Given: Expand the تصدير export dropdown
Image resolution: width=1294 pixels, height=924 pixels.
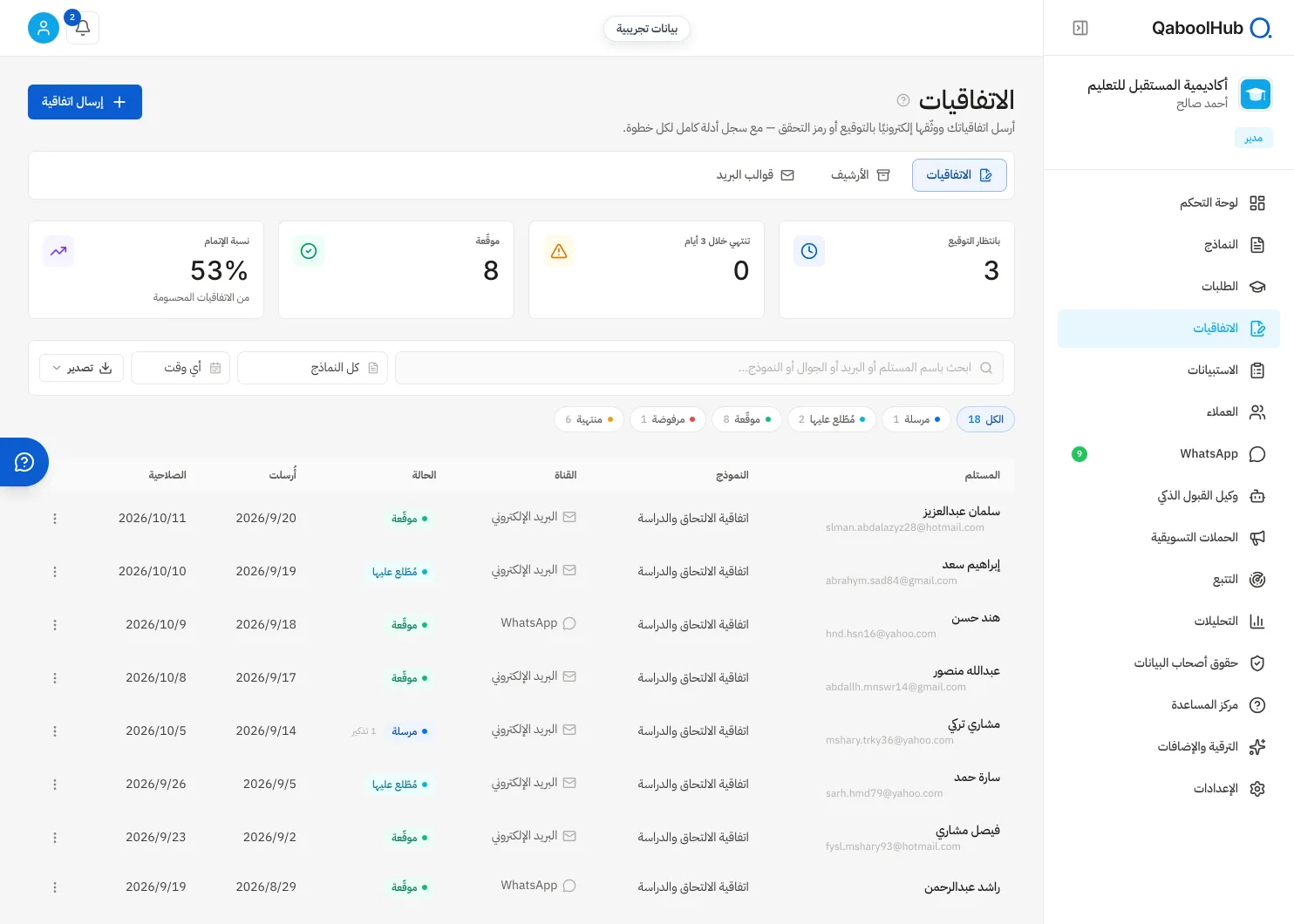Looking at the screenshot, I should tap(81, 368).
